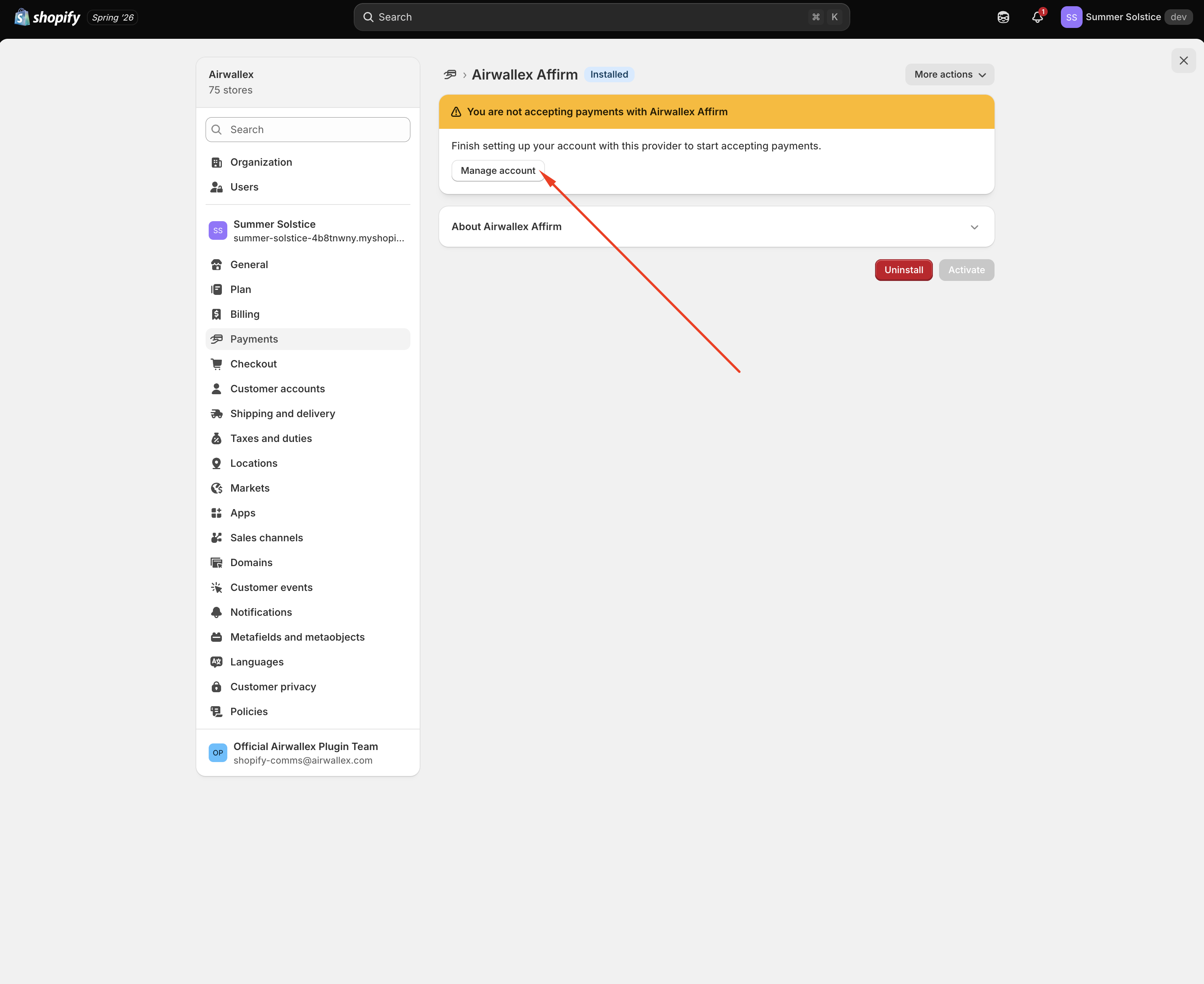Click the payments breadcrumb icon
Image resolution: width=1204 pixels, height=984 pixels.
coord(450,74)
